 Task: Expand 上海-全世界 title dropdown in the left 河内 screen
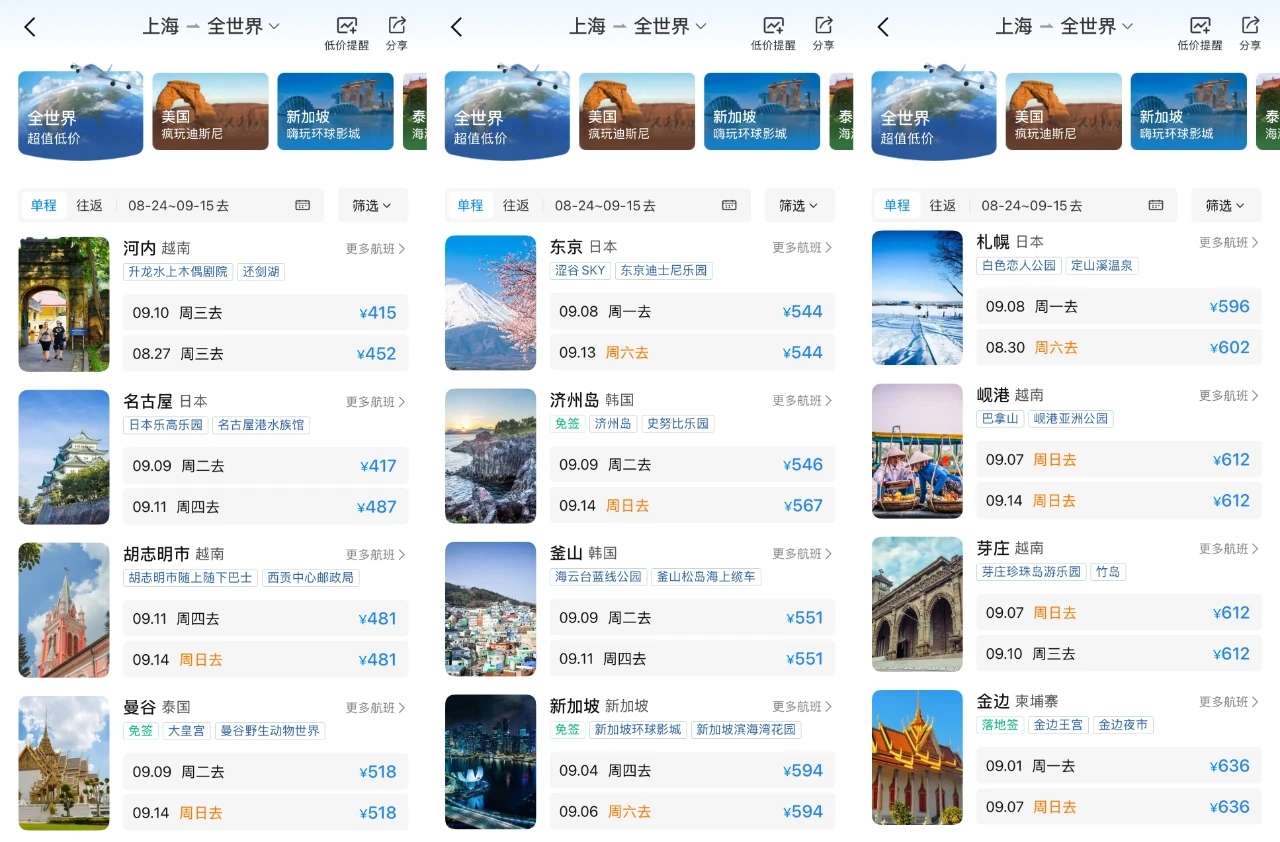(211, 26)
